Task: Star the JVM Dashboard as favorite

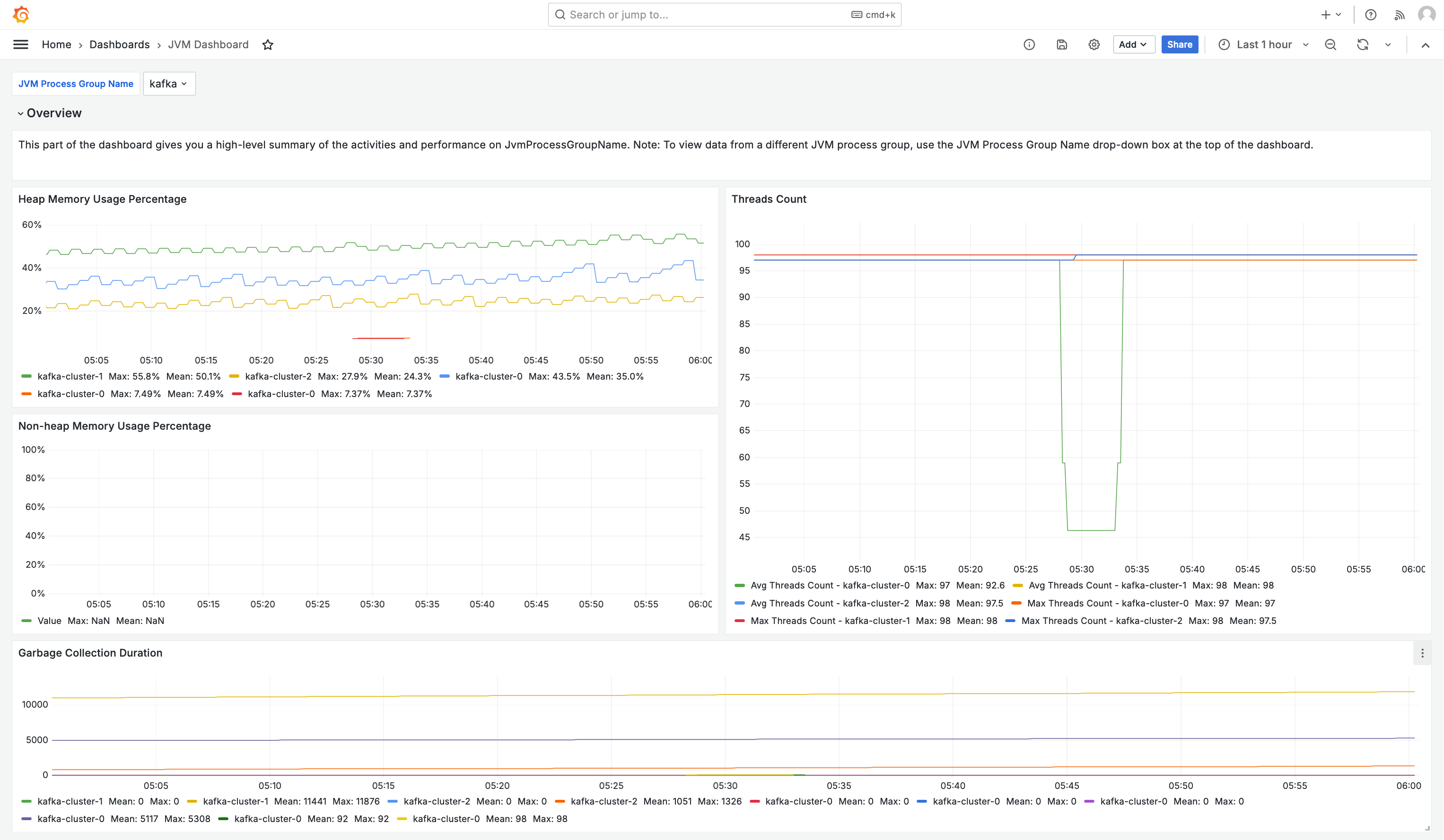Action: tap(268, 44)
